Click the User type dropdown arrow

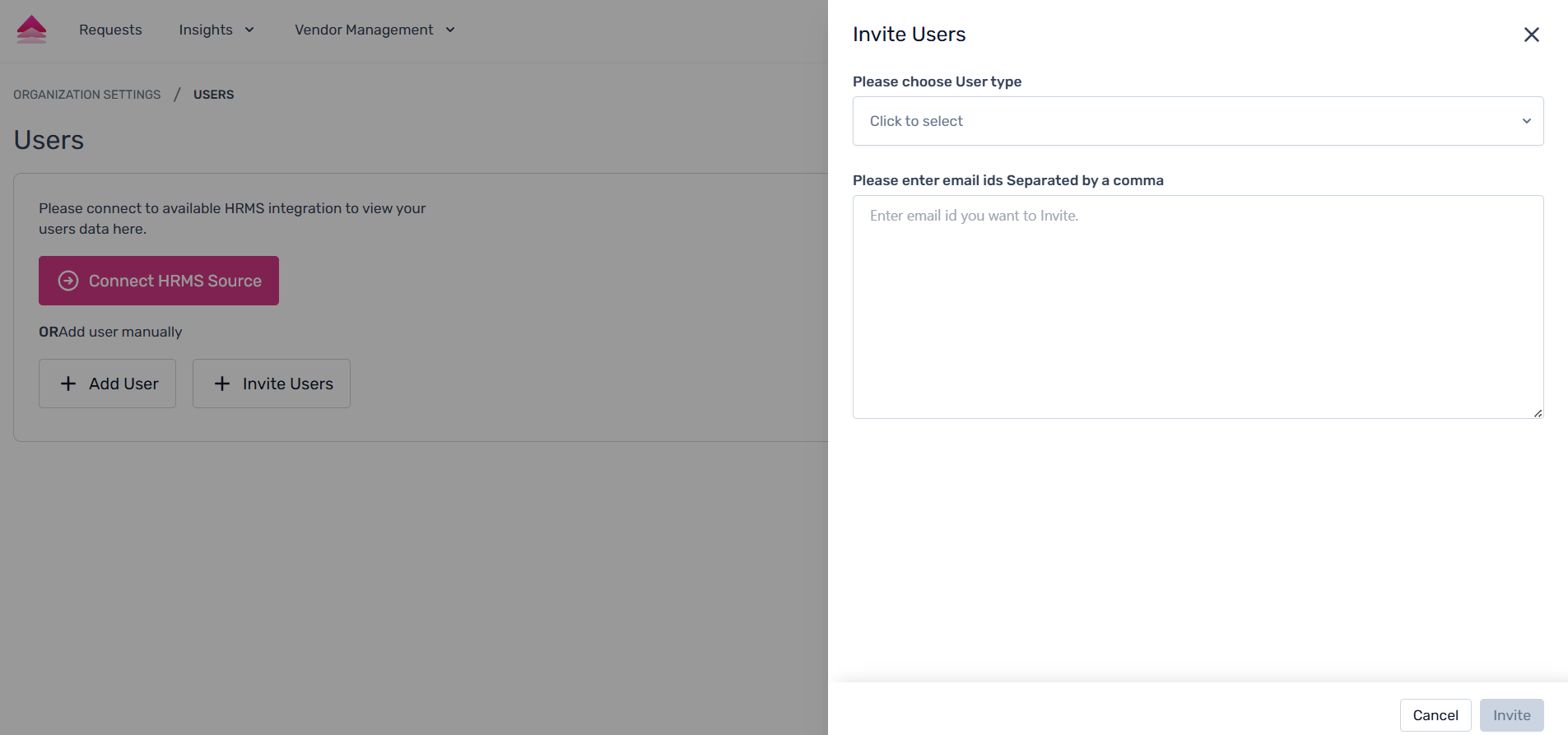click(x=1526, y=121)
